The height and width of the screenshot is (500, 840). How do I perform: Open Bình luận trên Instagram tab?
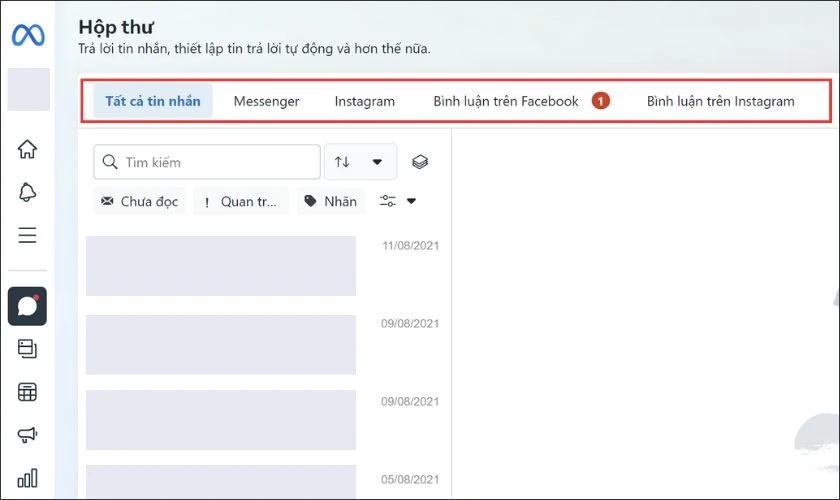click(x=721, y=101)
